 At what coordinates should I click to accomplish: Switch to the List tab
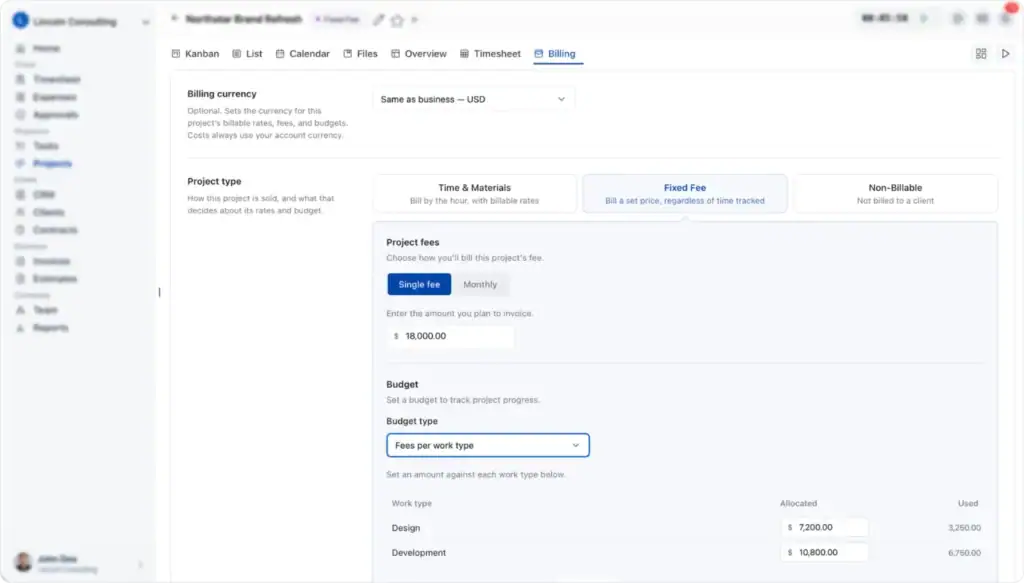(247, 54)
